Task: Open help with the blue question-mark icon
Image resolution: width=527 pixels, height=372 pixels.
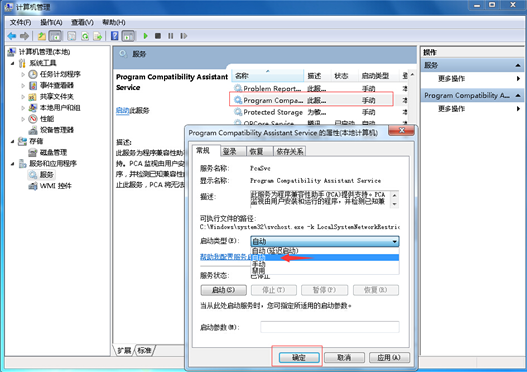Action: pos(115,36)
